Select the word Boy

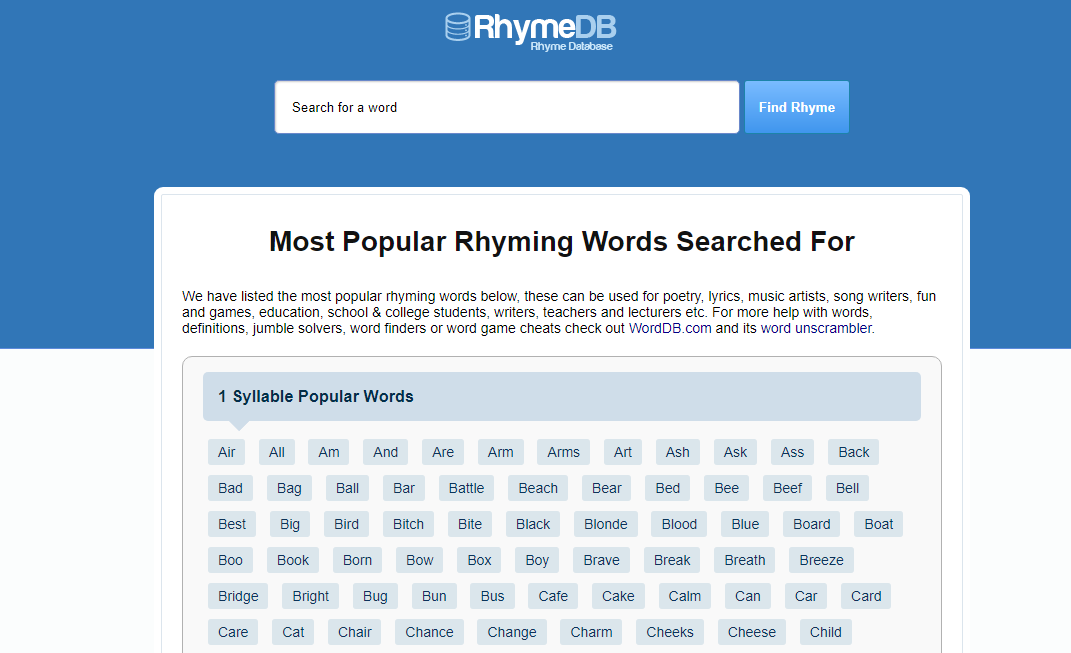[538, 560]
